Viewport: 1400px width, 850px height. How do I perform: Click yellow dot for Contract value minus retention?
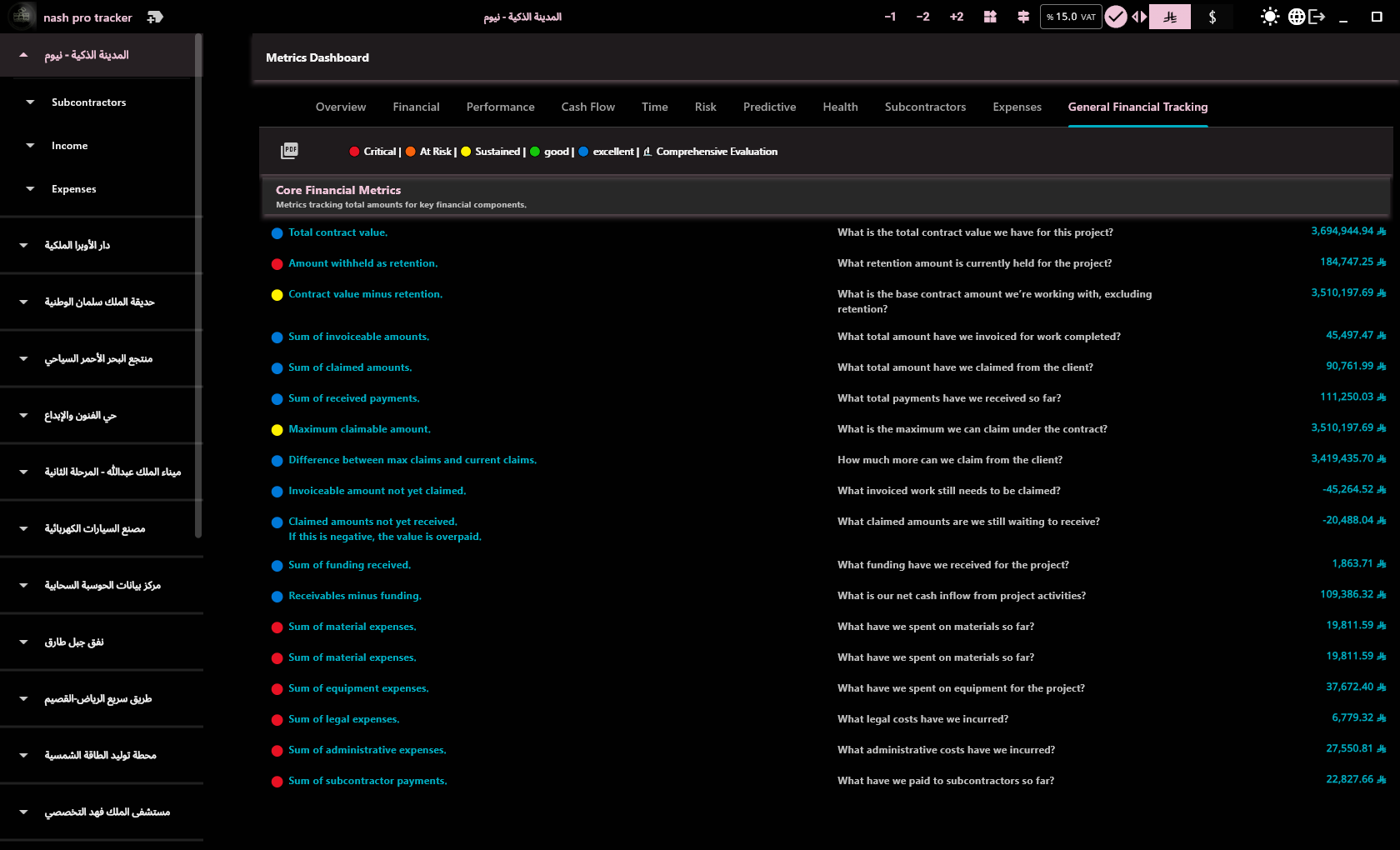(x=277, y=295)
